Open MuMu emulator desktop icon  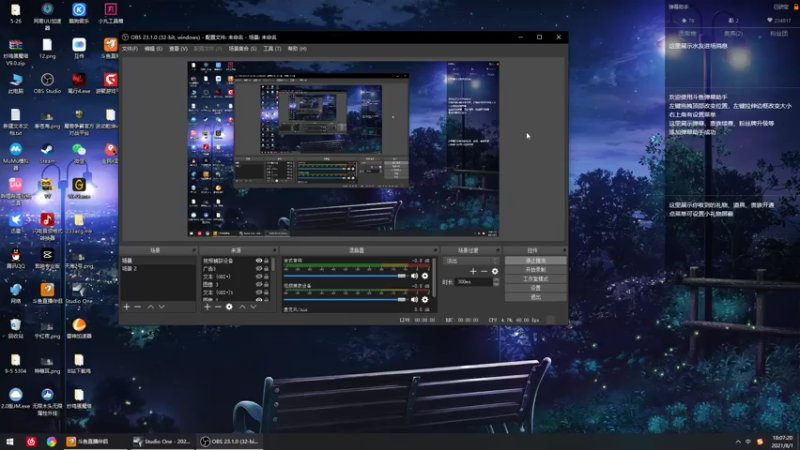pyautogui.click(x=15, y=156)
